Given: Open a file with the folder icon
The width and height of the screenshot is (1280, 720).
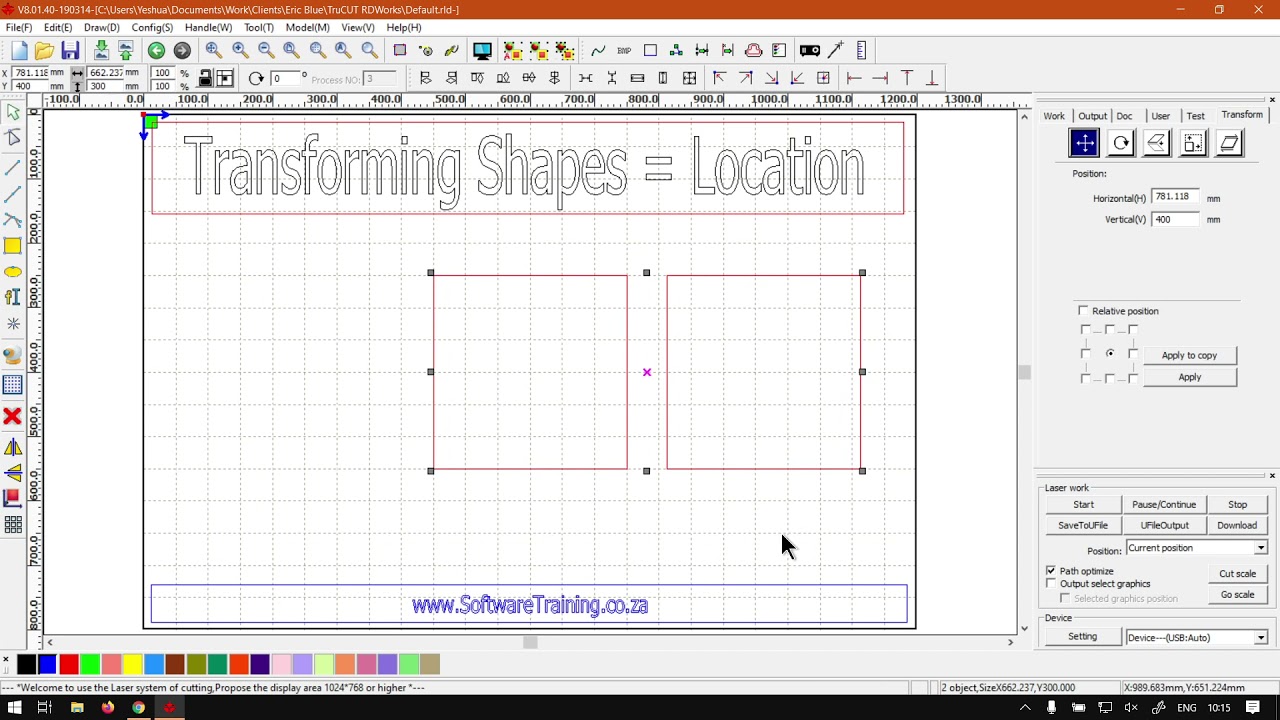Looking at the screenshot, I should [44, 51].
